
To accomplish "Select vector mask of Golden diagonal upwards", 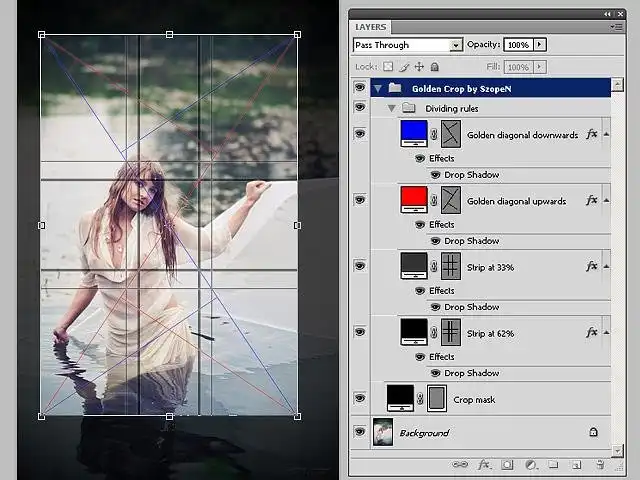I will point(451,200).
